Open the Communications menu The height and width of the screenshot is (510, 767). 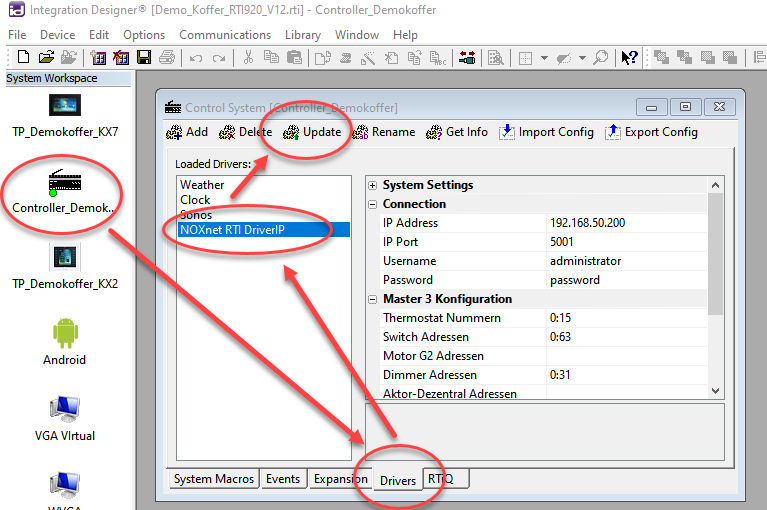click(x=225, y=35)
